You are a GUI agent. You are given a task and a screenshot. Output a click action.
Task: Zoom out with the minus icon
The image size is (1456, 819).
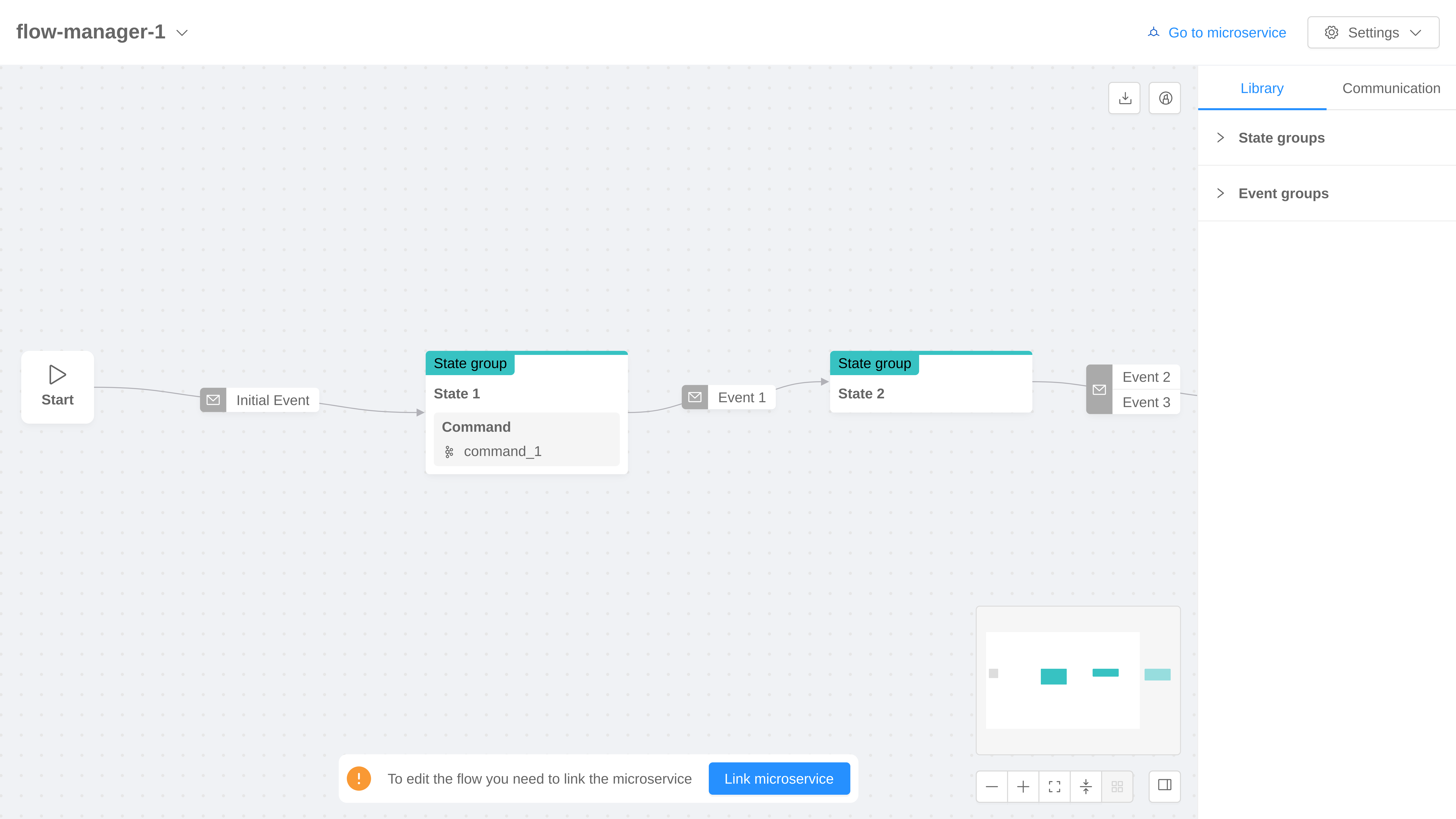tap(992, 786)
